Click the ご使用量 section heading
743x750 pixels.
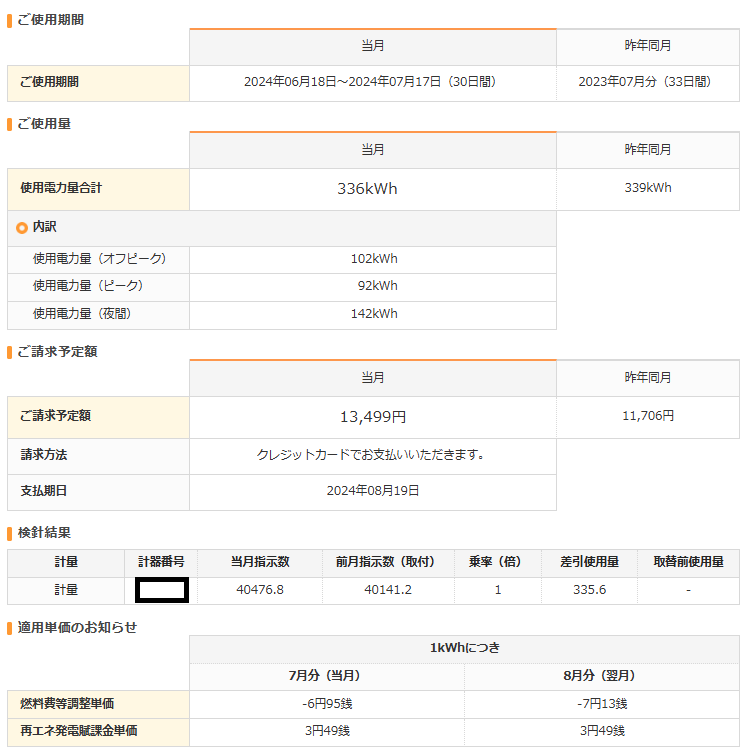[44, 124]
